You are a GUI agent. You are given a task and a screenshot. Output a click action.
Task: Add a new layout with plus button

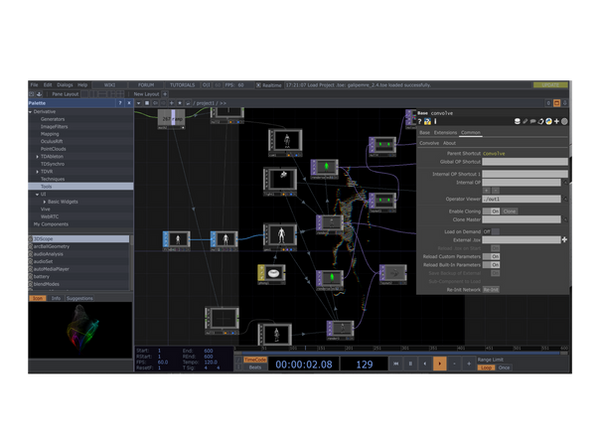165,94
